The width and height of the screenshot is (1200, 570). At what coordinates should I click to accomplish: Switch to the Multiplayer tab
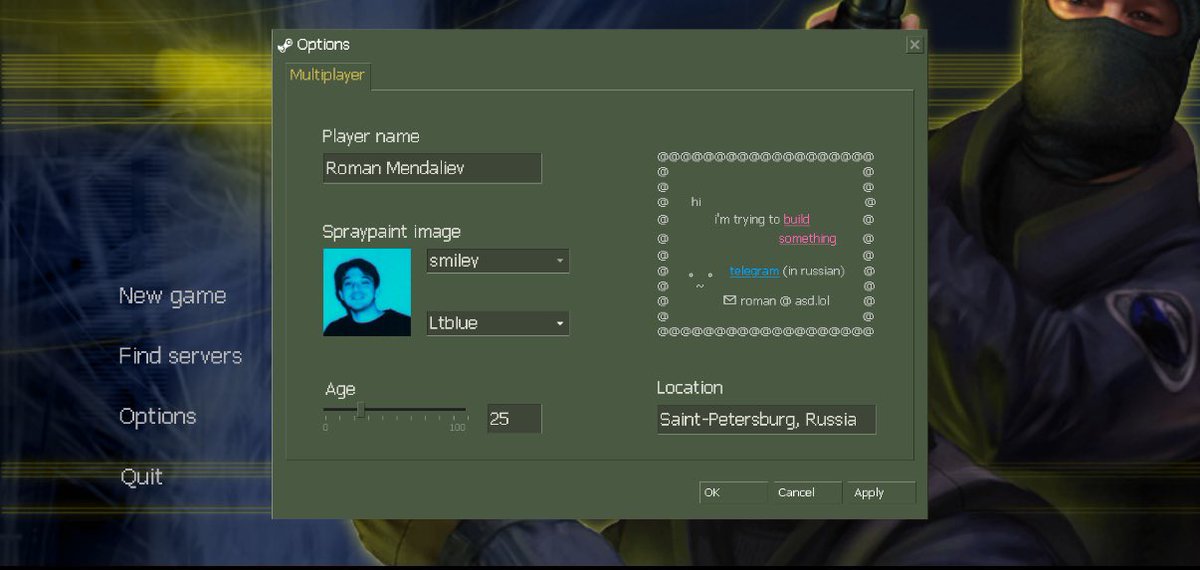coord(327,75)
